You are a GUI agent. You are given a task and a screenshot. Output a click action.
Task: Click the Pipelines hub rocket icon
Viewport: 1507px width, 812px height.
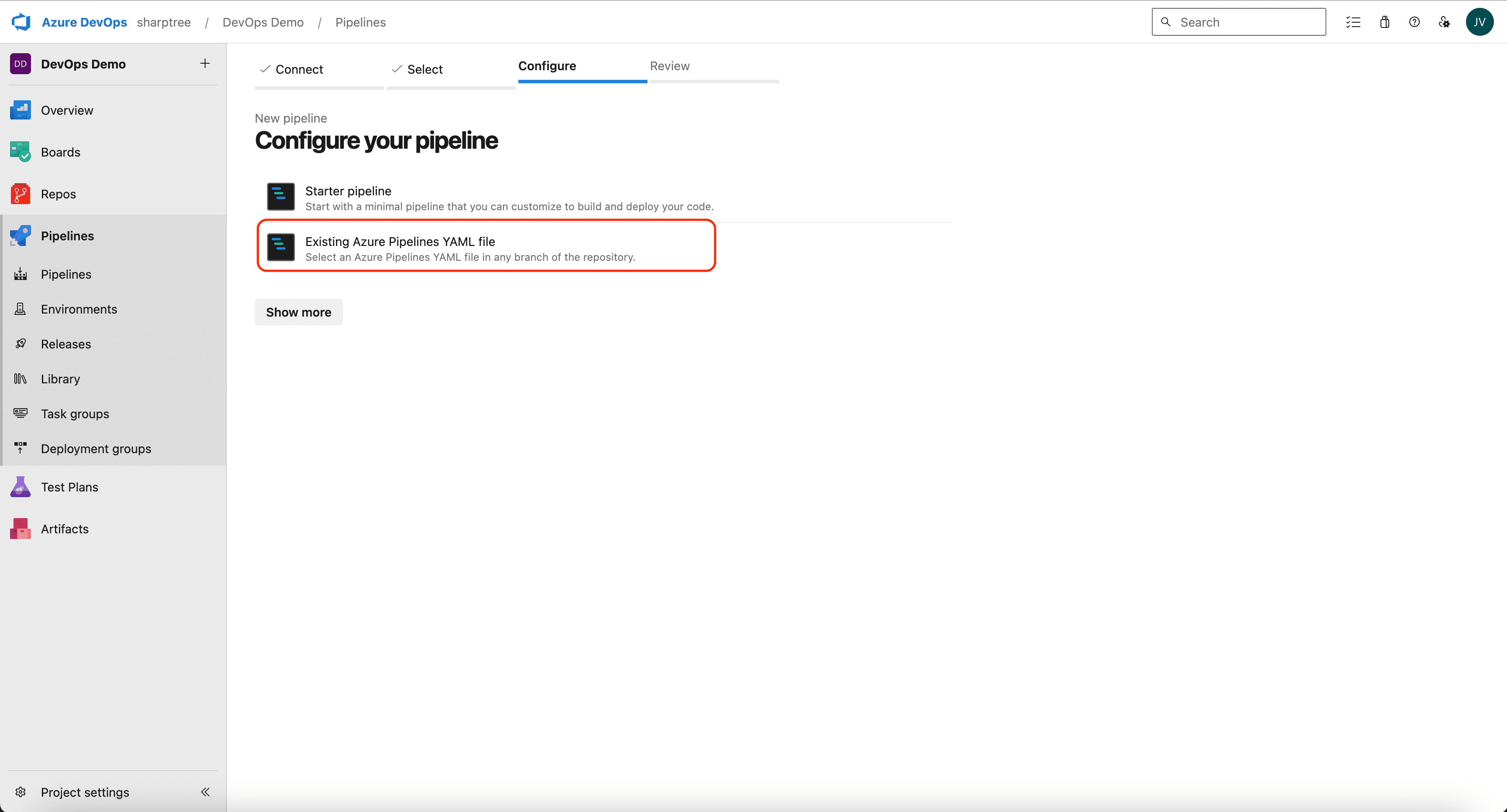pyautogui.click(x=21, y=235)
